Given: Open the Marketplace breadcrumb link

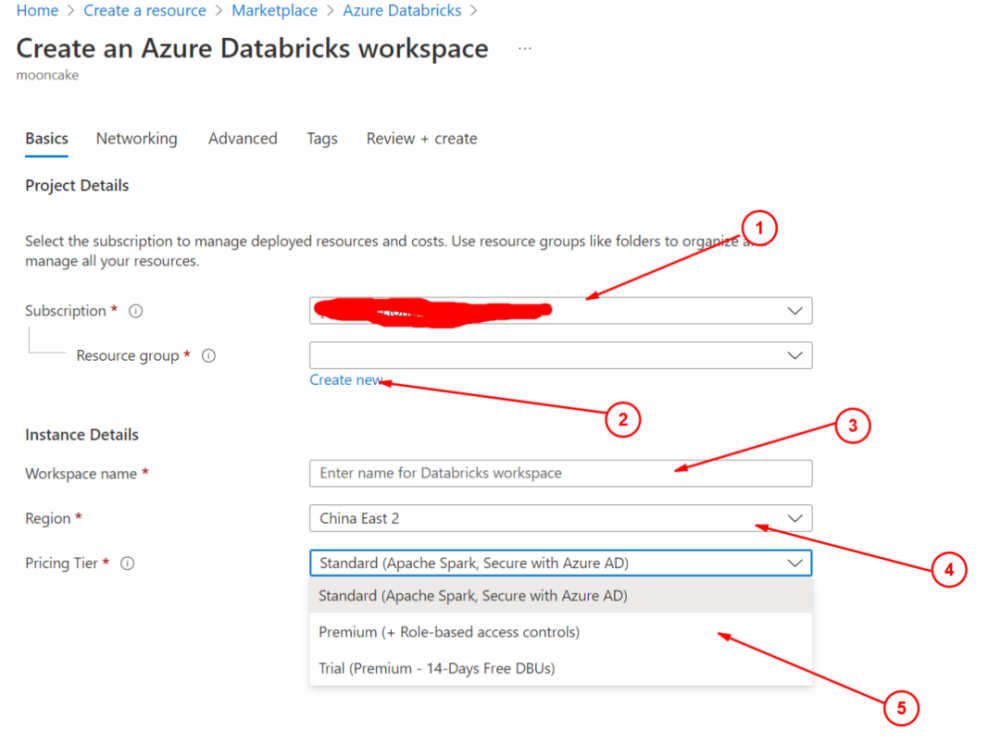Looking at the screenshot, I should coord(275,10).
